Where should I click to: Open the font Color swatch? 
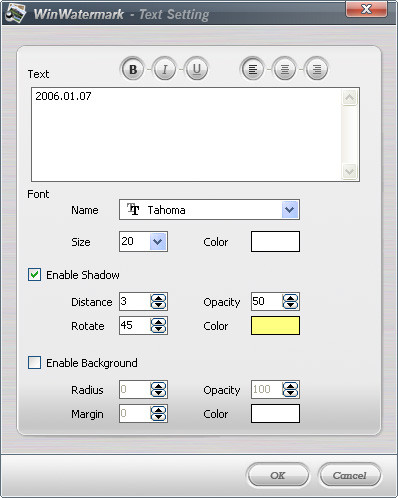click(275, 242)
